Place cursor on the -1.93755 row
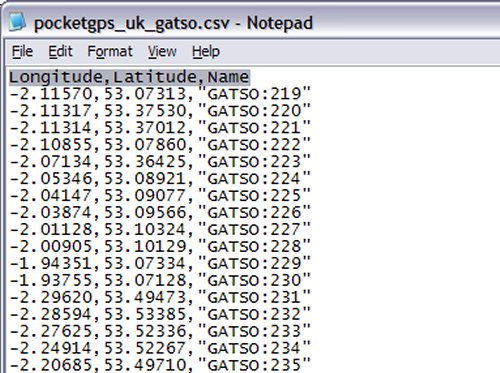Screen dimensions: 500x373 [x=160, y=280]
